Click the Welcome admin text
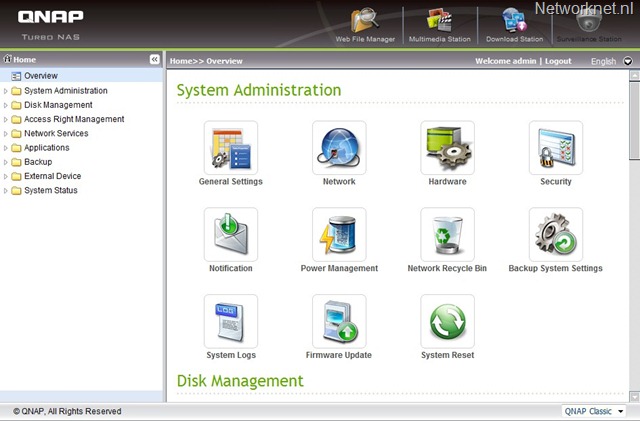Viewport: 640px width, 421px height. click(x=505, y=61)
